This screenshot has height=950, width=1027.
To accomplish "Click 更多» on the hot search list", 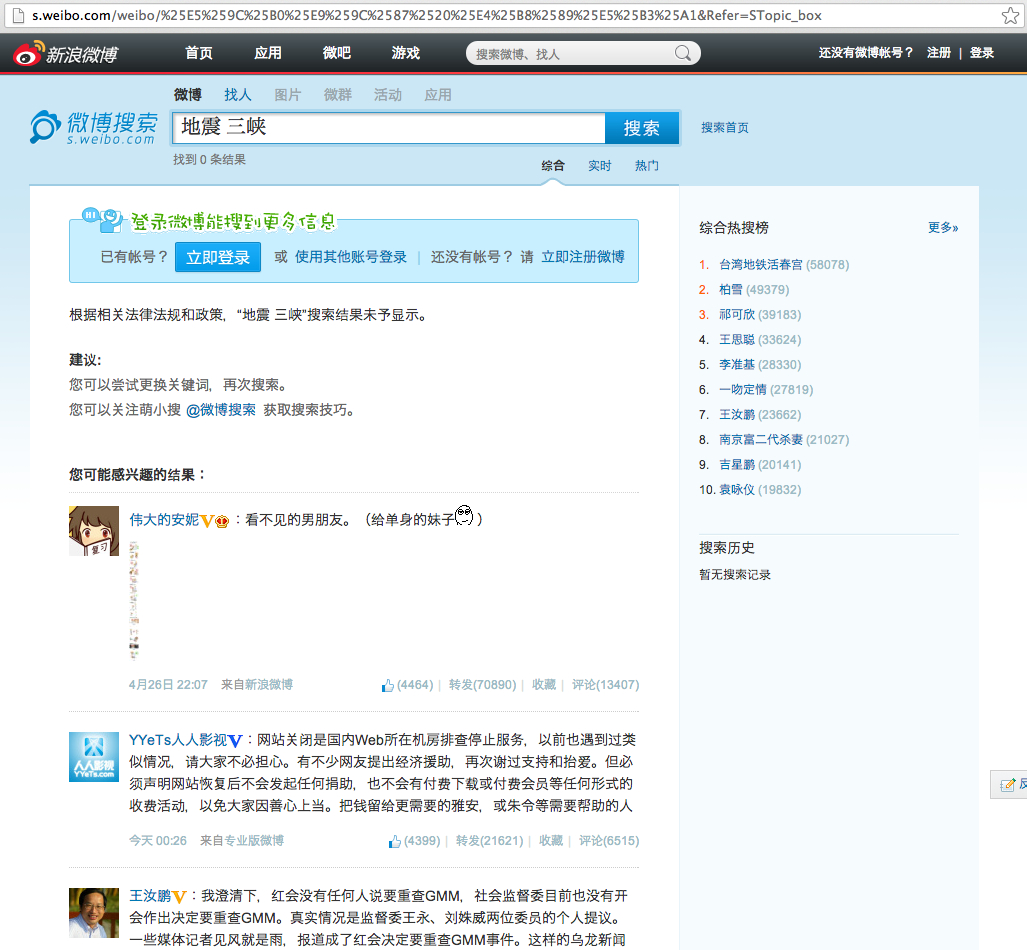I will pos(943,228).
